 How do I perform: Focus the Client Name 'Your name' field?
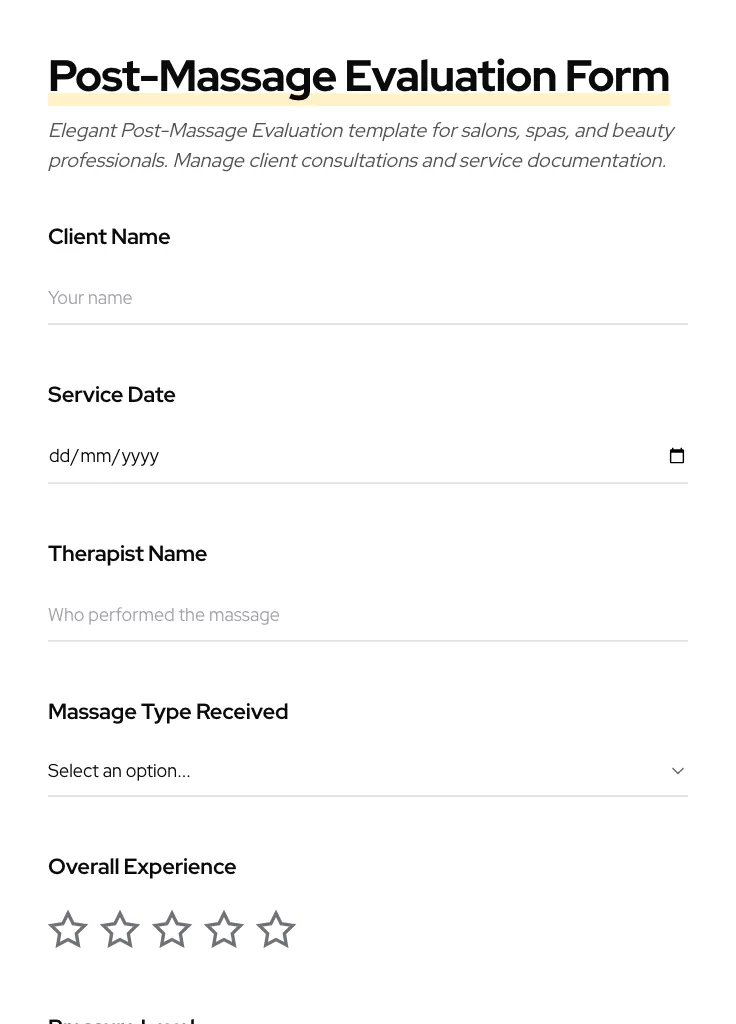click(x=367, y=298)
